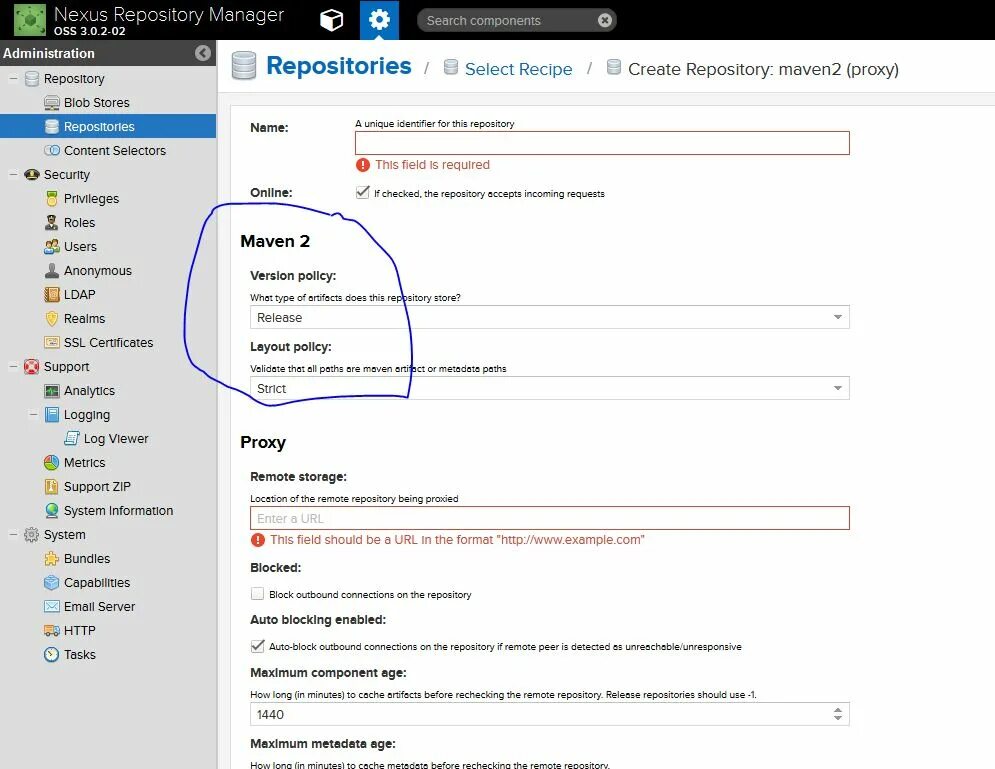Click the Anonymous user icon
The image size is (995, 769).
click(x=51, y=271)
